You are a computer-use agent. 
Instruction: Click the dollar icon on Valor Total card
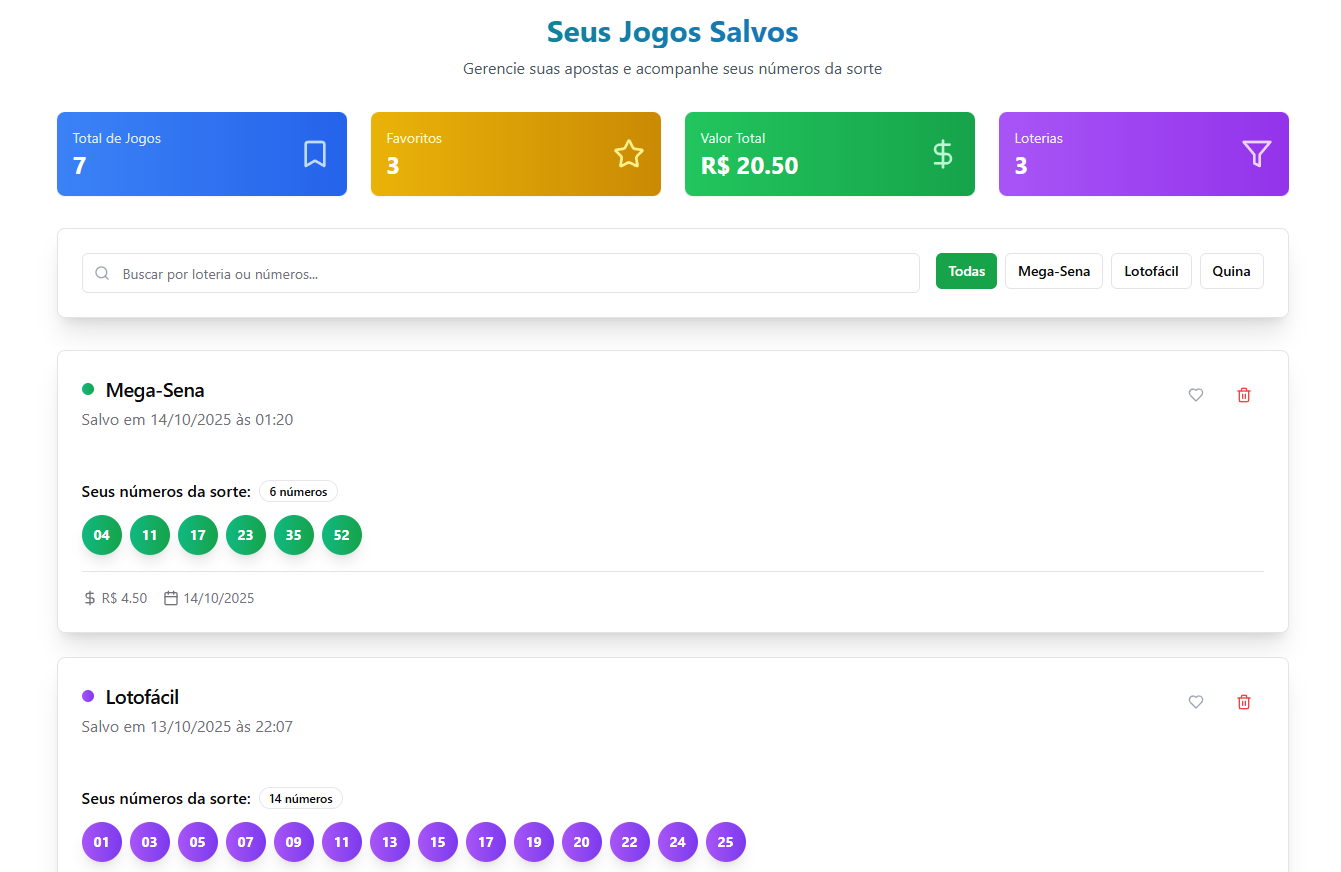942,154
